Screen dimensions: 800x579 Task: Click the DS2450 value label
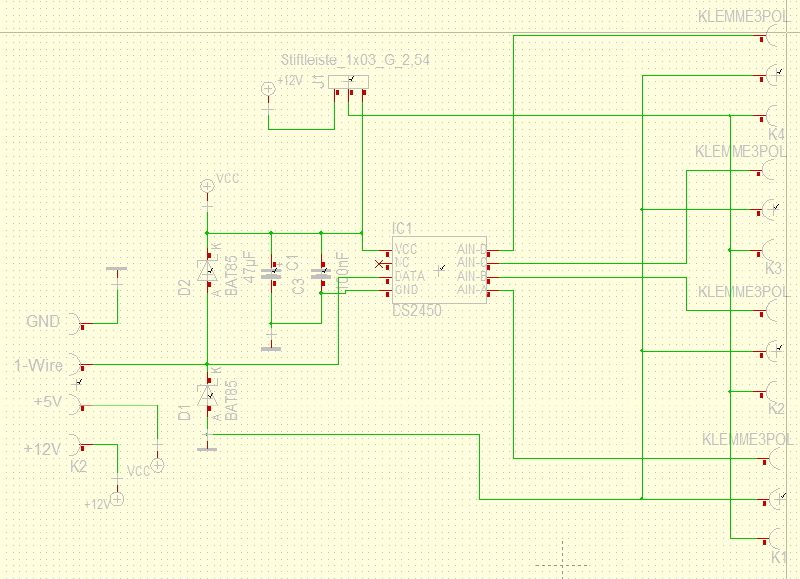(x=417, y=310)
